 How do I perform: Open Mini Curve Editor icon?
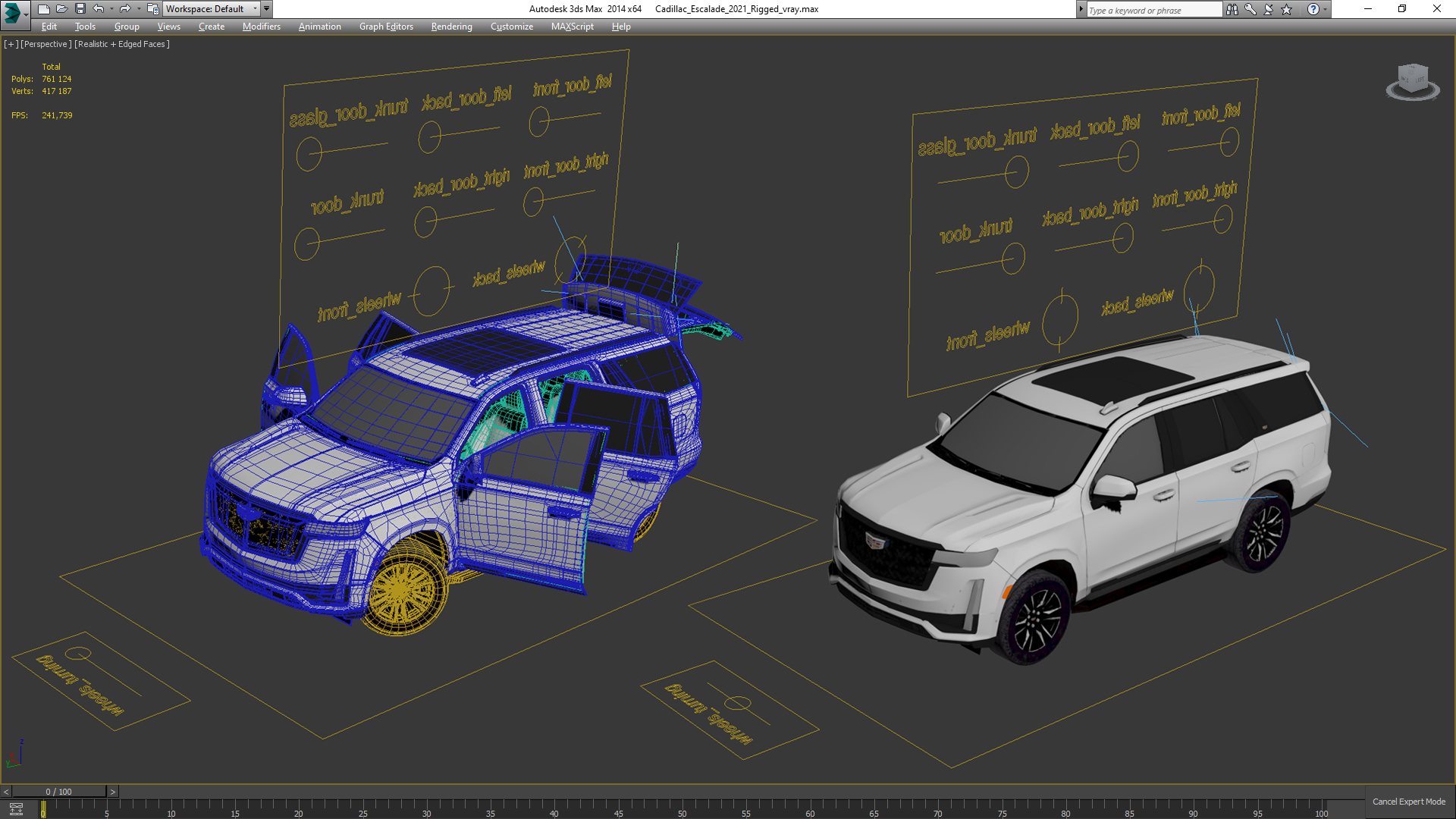coord(16,809)
